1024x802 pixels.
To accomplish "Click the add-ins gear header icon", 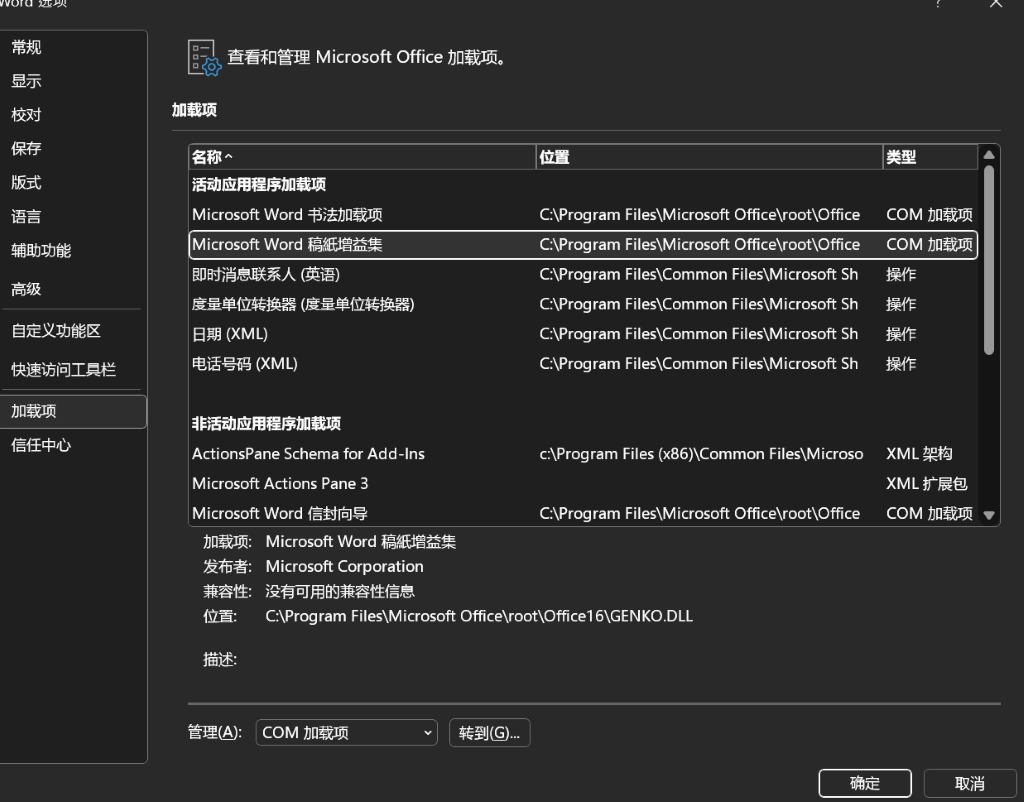I will [x=204, y=58].
